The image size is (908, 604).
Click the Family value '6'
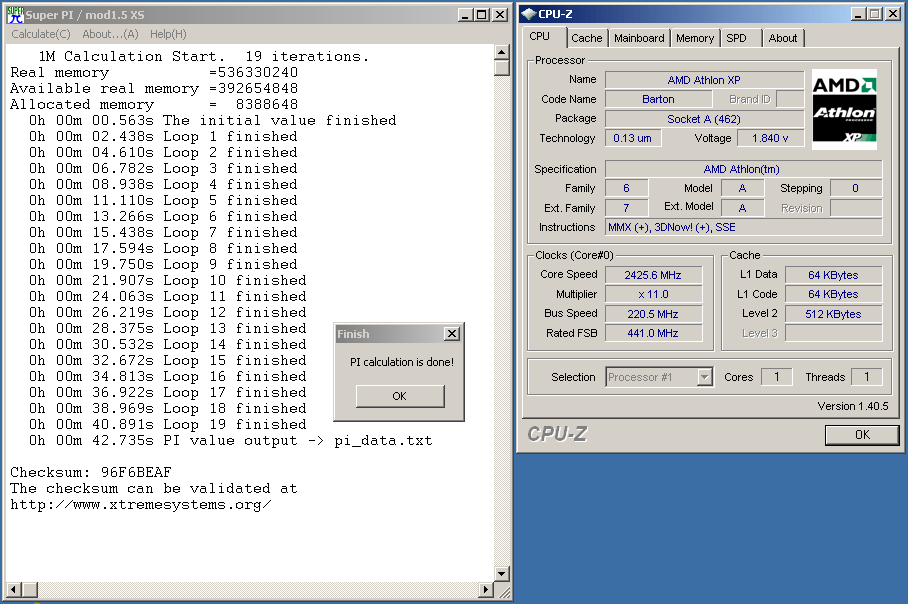[627, 188]
